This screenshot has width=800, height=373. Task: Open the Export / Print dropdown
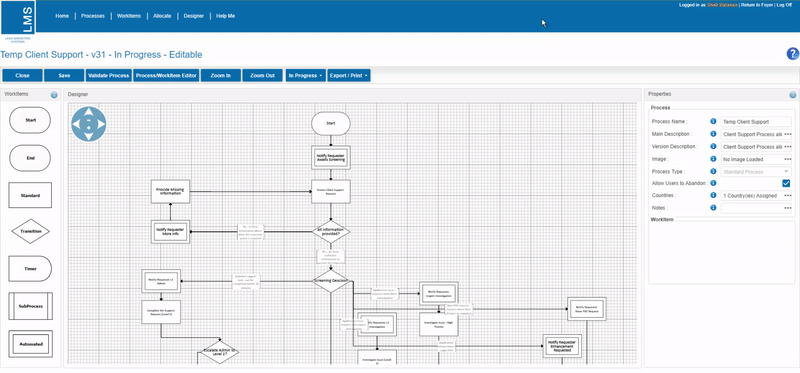pos(348,76)
